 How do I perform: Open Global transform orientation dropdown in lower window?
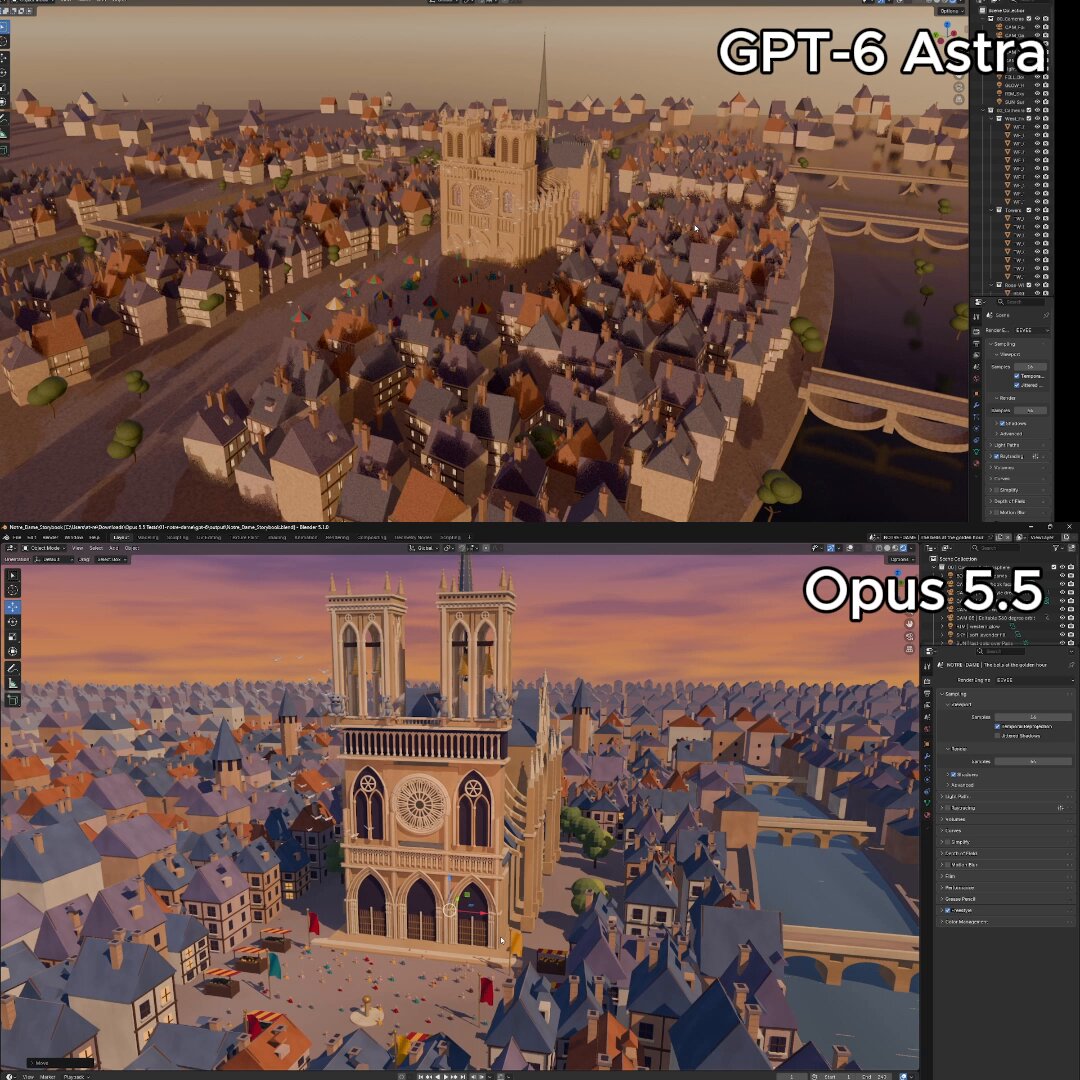coord(426,548)
